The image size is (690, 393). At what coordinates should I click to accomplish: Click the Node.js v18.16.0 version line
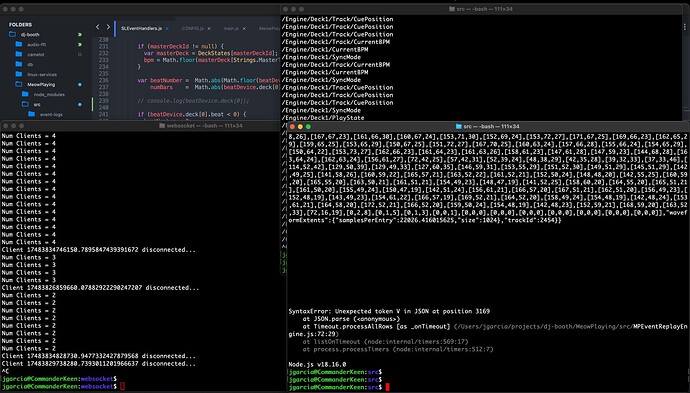click(317, 364)
